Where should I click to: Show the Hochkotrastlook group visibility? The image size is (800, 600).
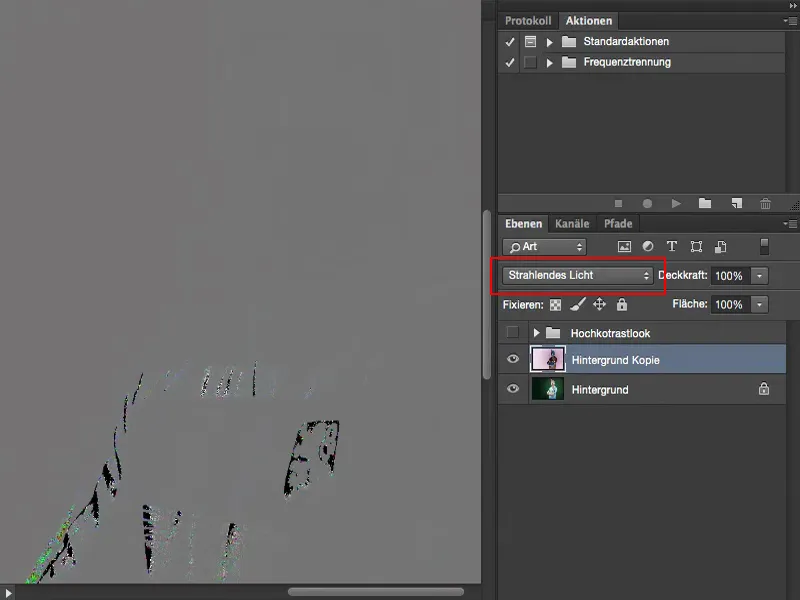[513, 333]
